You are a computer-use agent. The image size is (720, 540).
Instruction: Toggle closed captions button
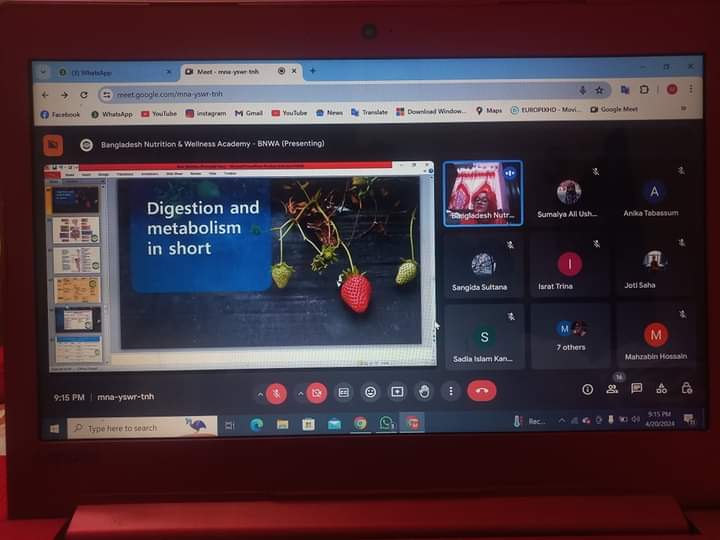[344, 392]
